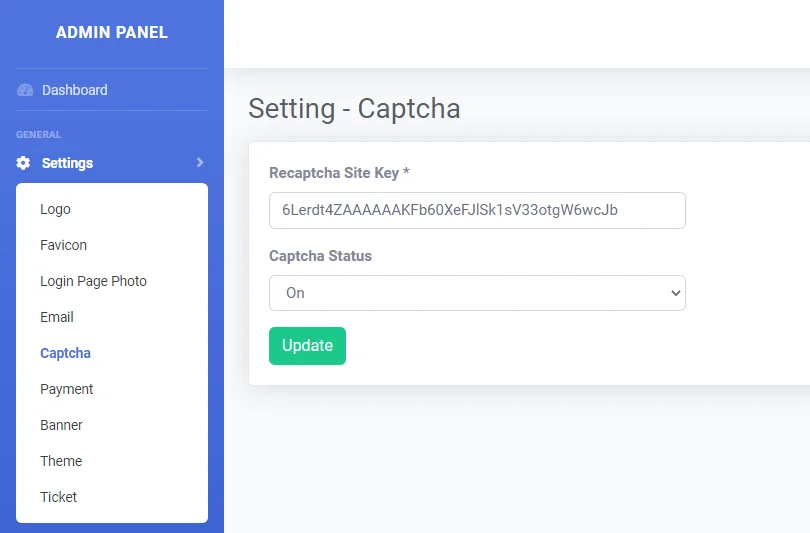Open the Dashboard link
Viewport: 810px width, 533px height.
point(75,90)
